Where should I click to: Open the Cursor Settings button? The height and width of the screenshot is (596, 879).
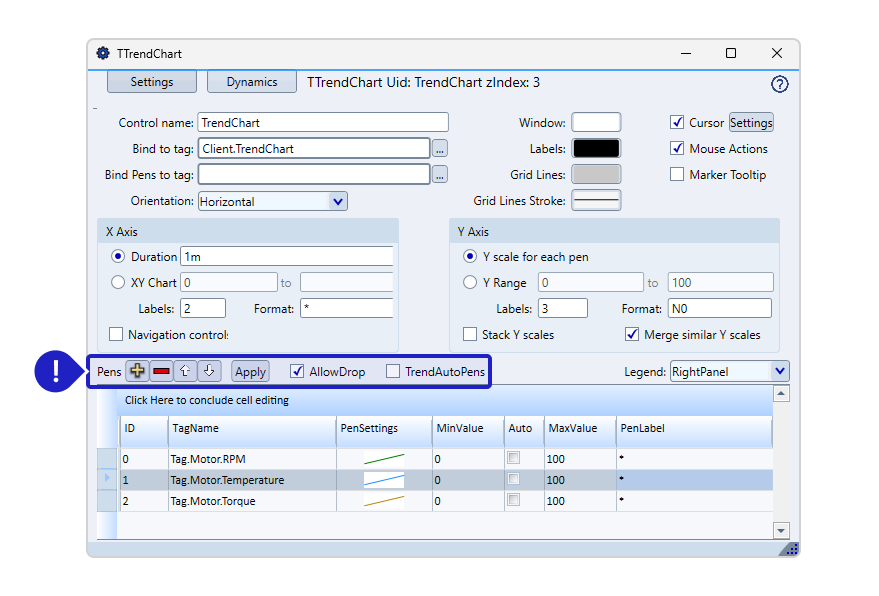click(x=750, y=123)
